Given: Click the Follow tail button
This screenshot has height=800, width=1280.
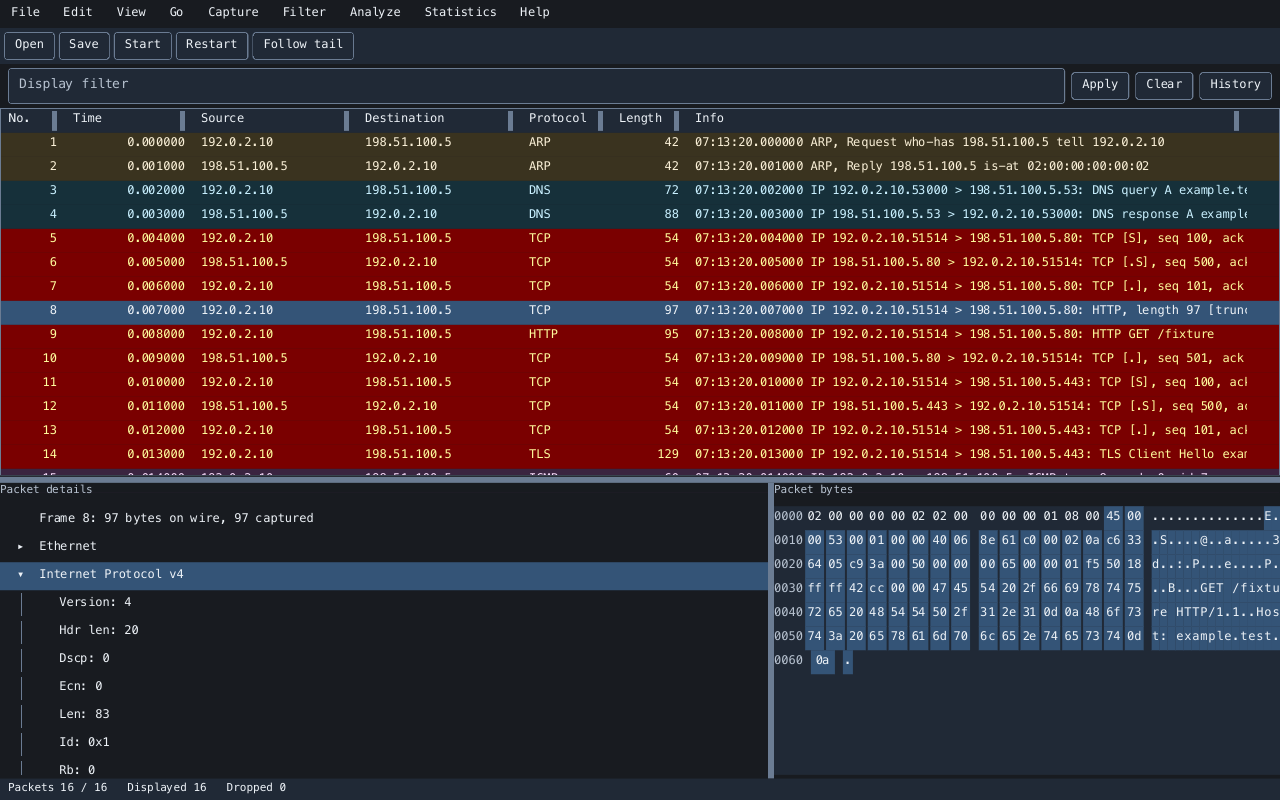Looking at the screenshot, I should click(x=303, y=45).
